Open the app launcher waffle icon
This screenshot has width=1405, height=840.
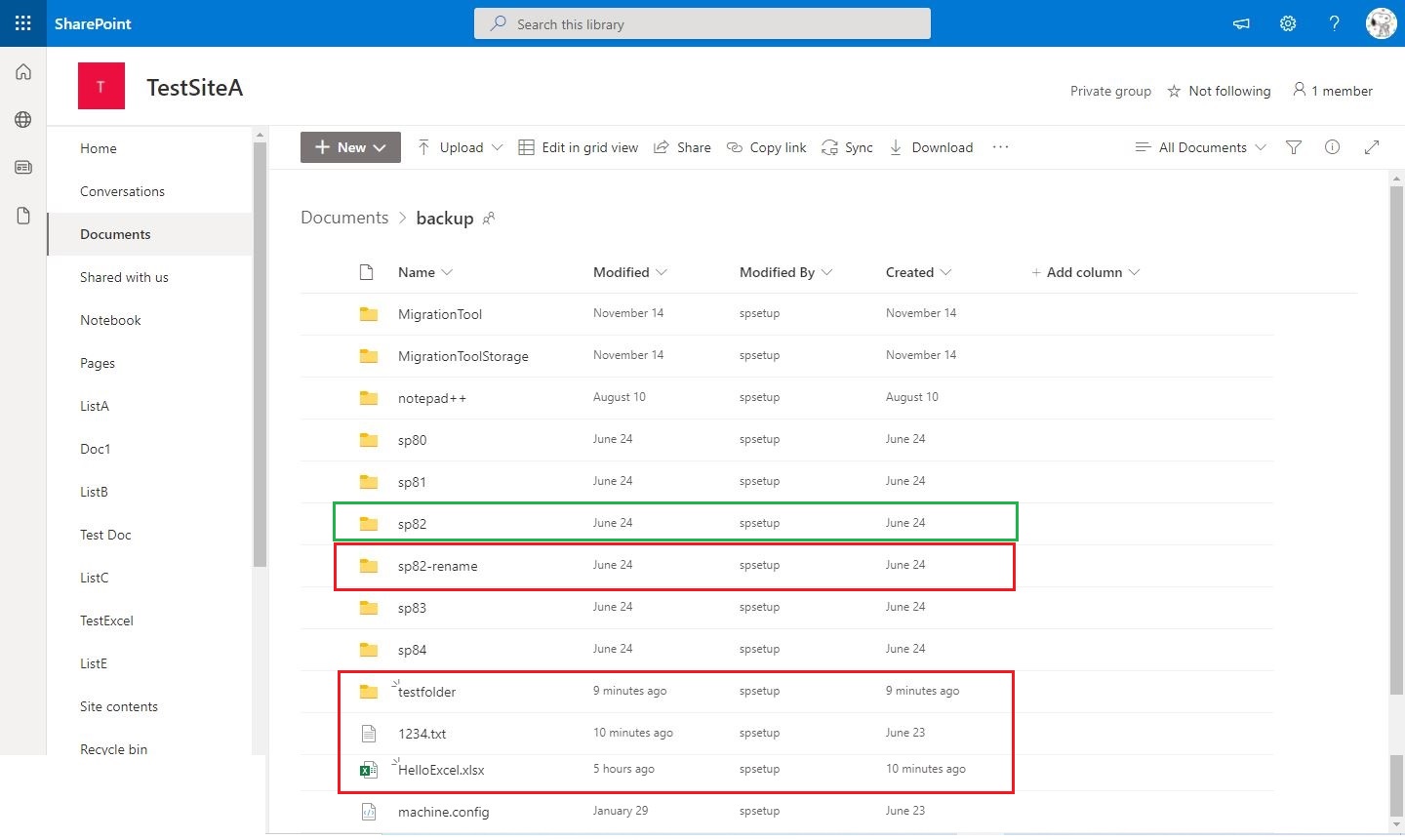tap(22, 23)
